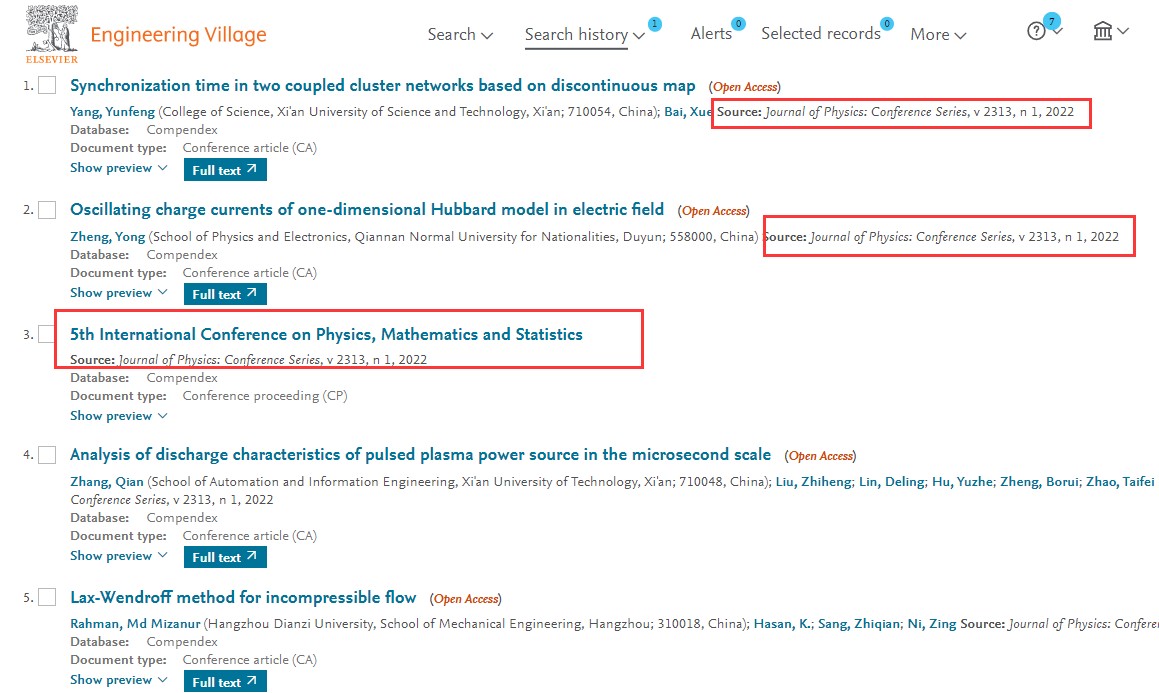Tick the checkbox for result 3

pyautogui.click(x=47, y=334)
